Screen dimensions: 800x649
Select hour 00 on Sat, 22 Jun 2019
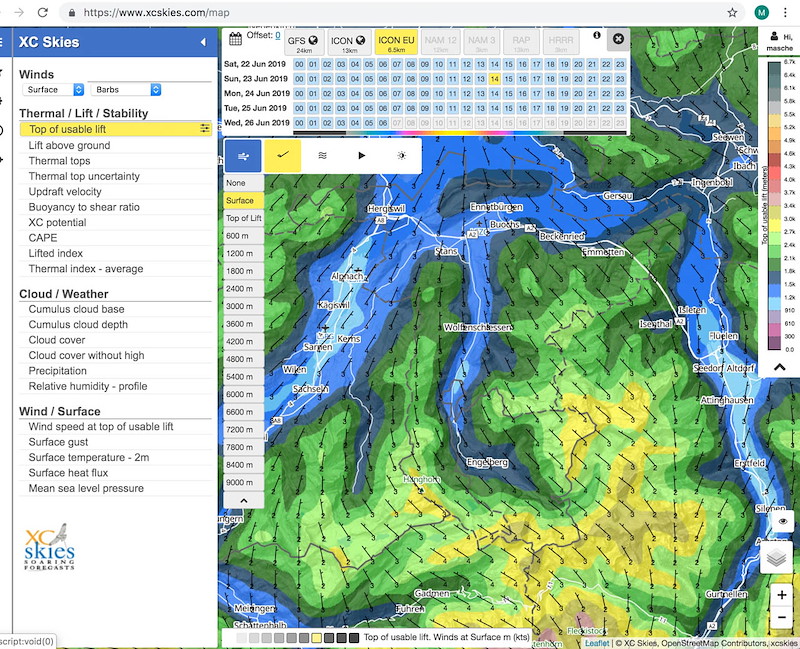coord(299,64)
